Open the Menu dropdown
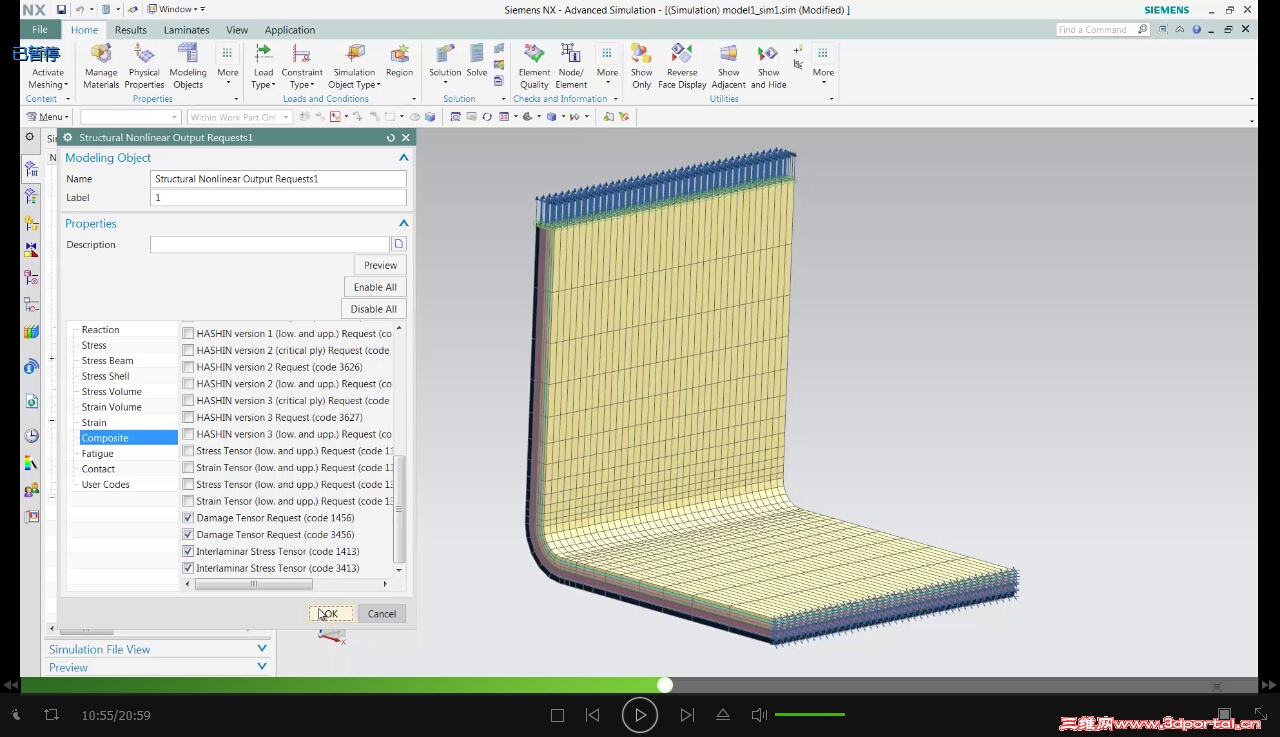 click(x=48, y=117)
